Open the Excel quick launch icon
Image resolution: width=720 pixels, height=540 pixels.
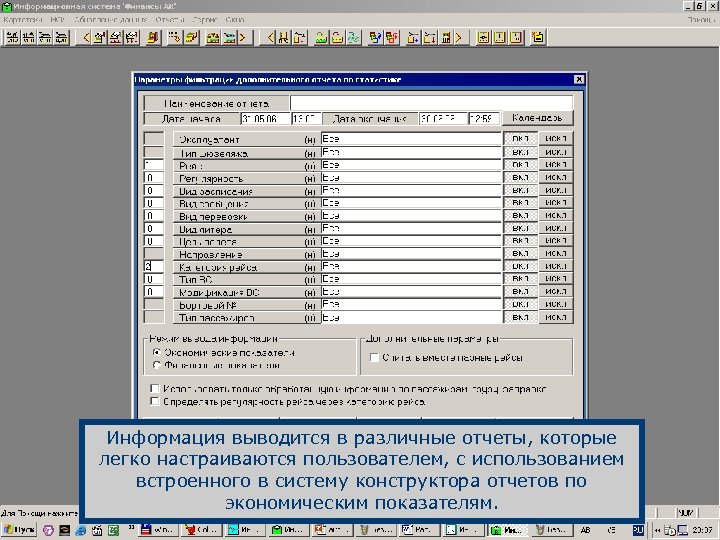113,530
